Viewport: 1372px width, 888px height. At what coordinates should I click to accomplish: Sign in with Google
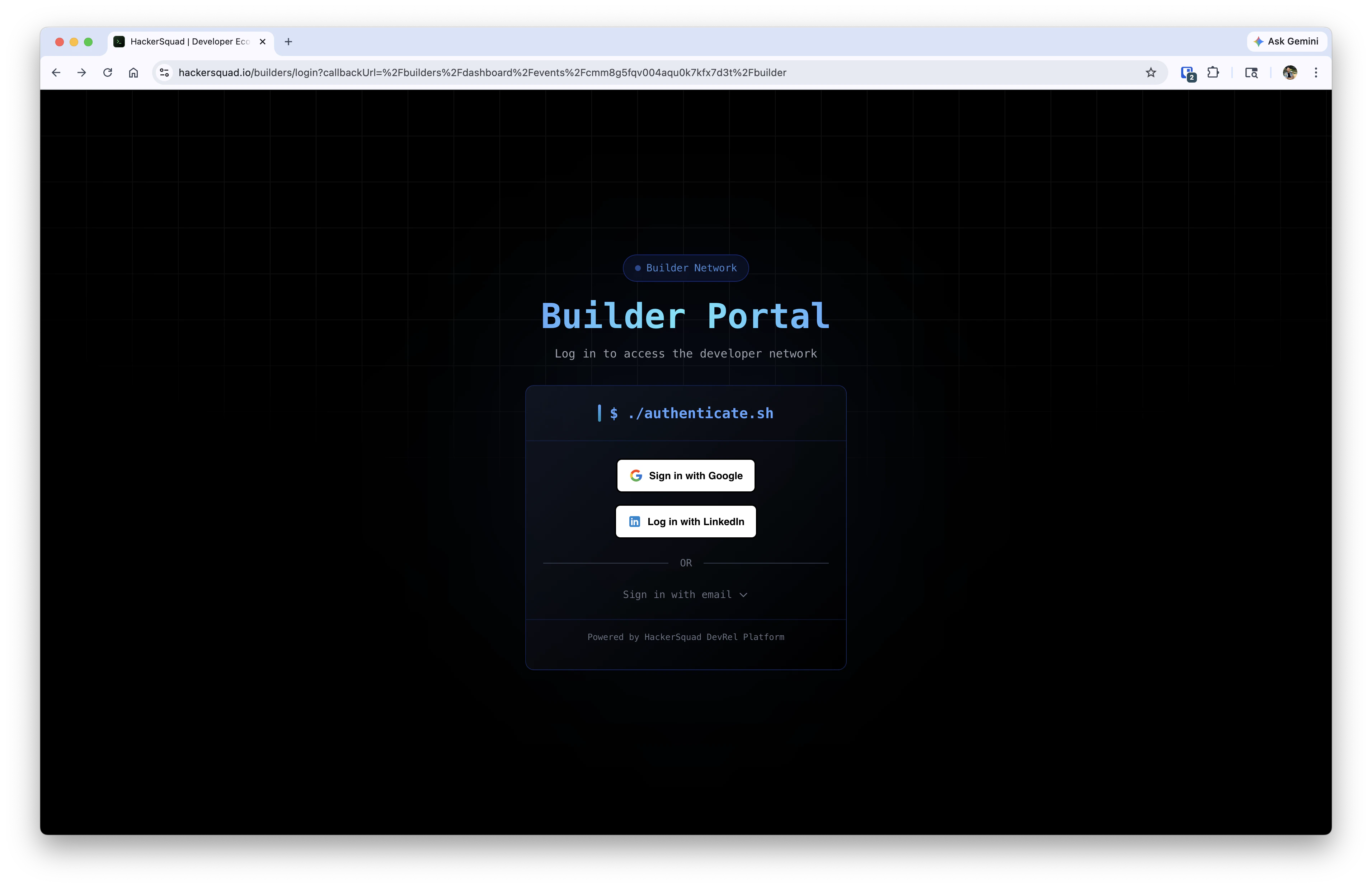click(686, 475)
